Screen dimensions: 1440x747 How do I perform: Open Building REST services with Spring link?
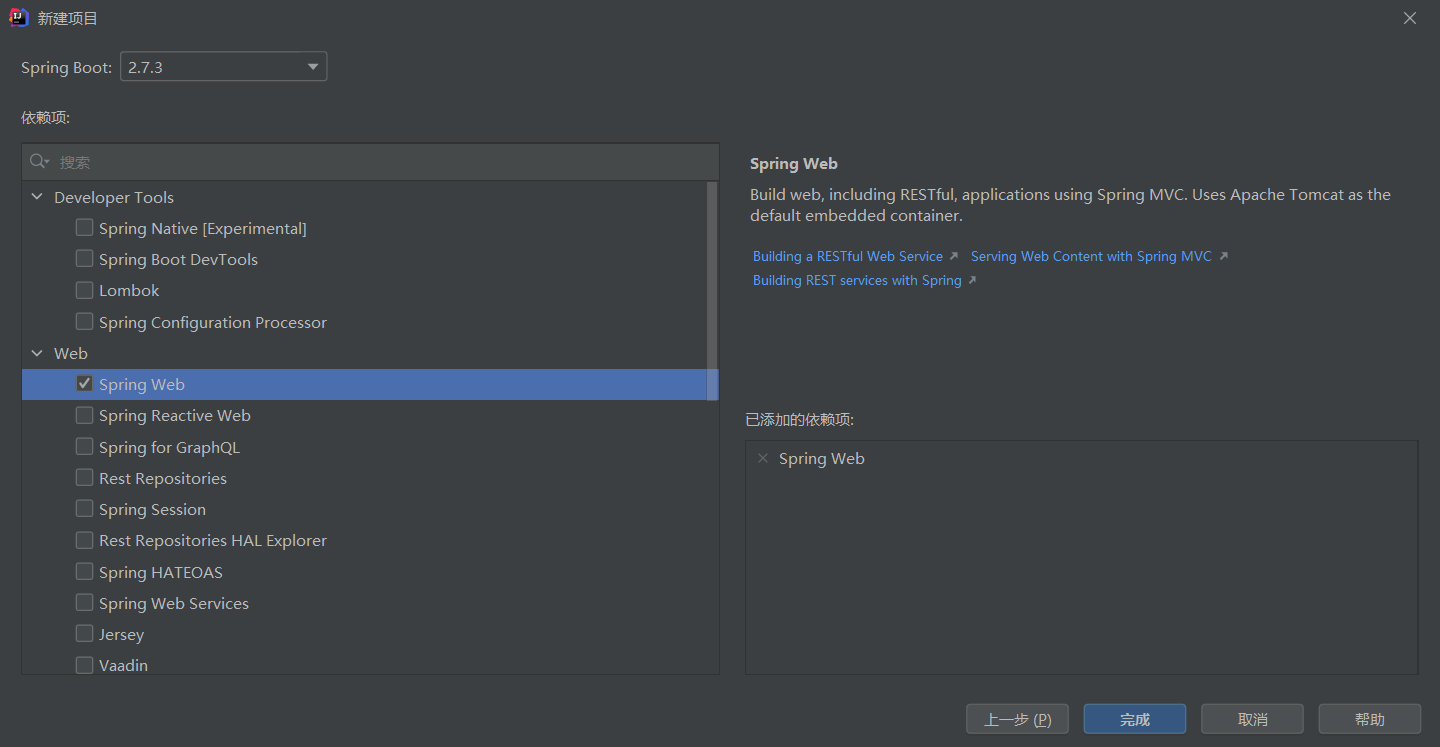click(x=857, y=280)
